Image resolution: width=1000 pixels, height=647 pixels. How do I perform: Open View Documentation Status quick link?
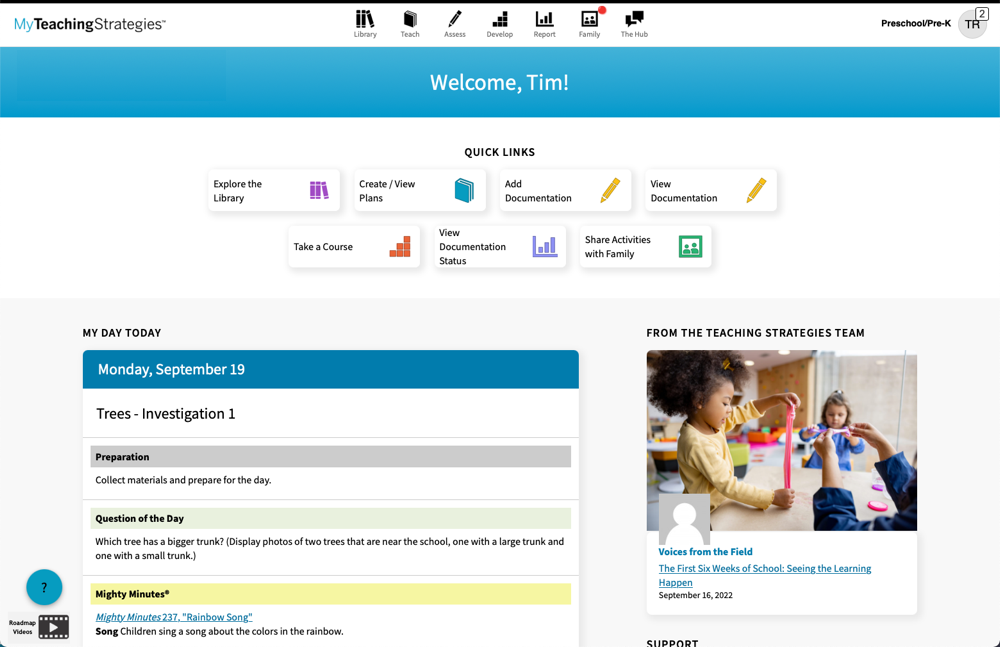pyautogui.click(x=500, y=247)
